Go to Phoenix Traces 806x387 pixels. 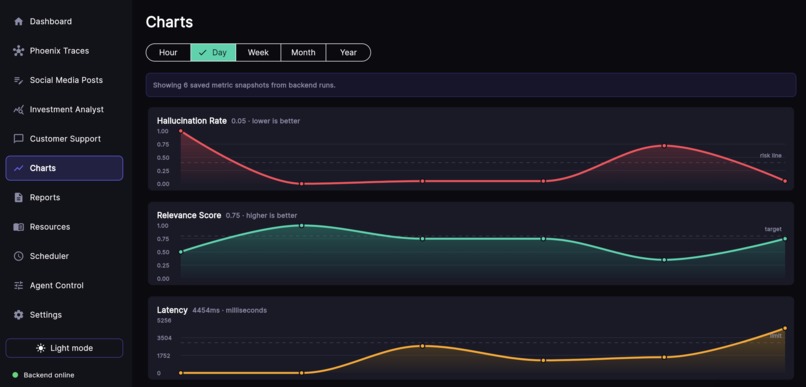coord(64,51)
